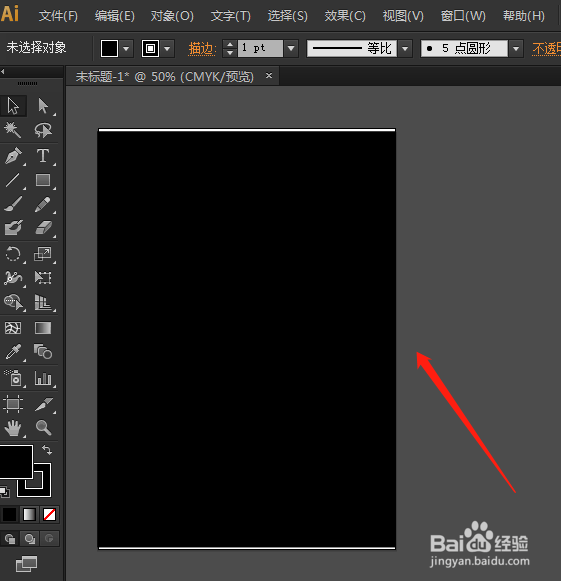Select the Line Segment tool

click(x=13, y=180)
